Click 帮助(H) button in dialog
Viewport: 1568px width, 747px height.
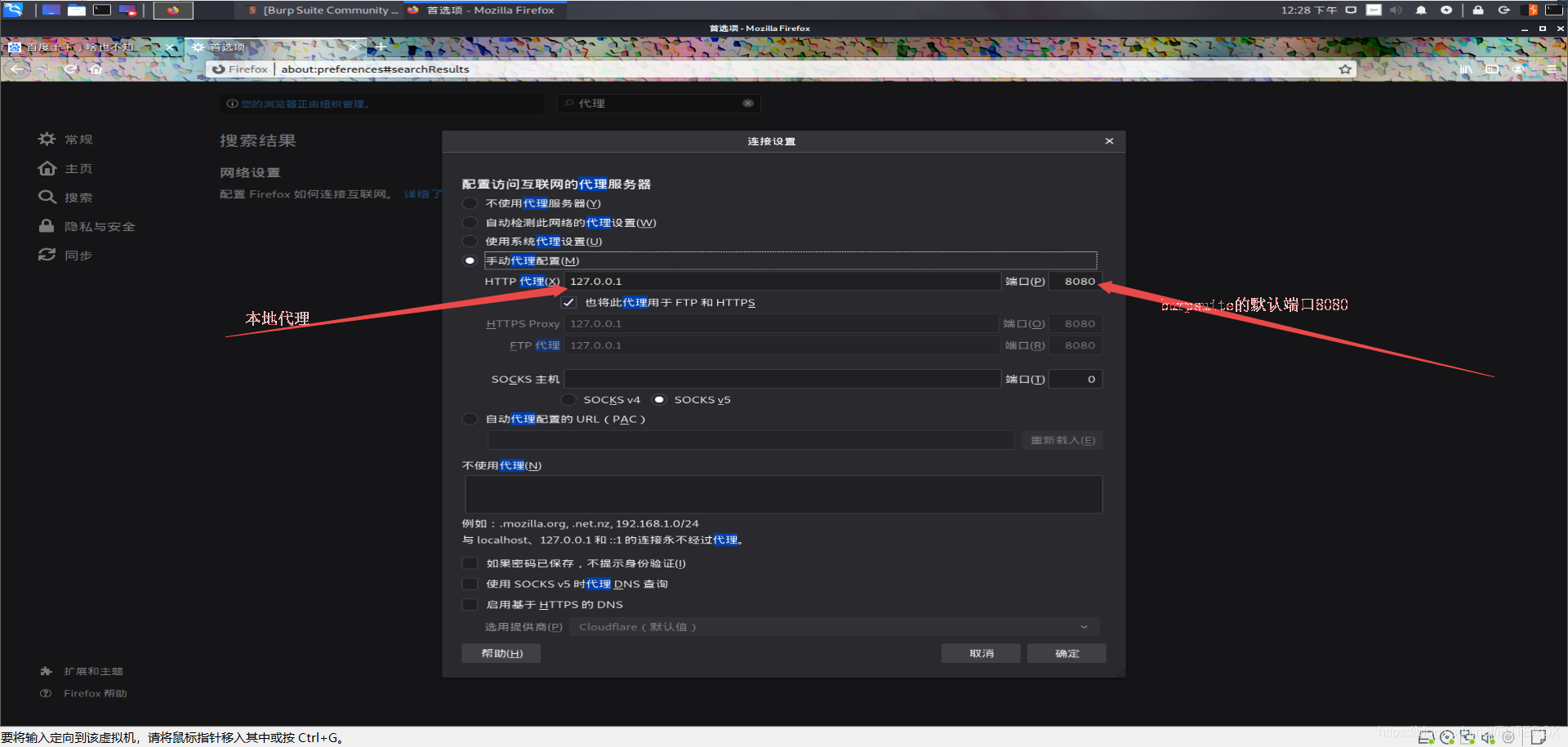click(501, 653)
